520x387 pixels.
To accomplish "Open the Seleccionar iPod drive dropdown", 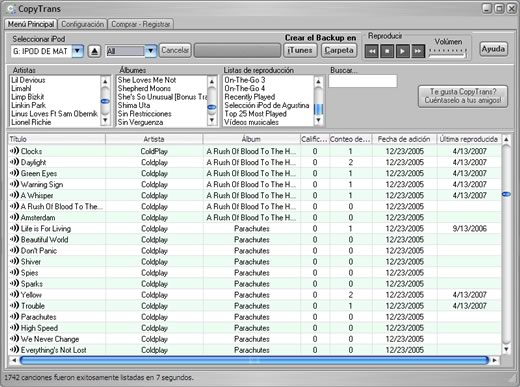I will (78, 51).
